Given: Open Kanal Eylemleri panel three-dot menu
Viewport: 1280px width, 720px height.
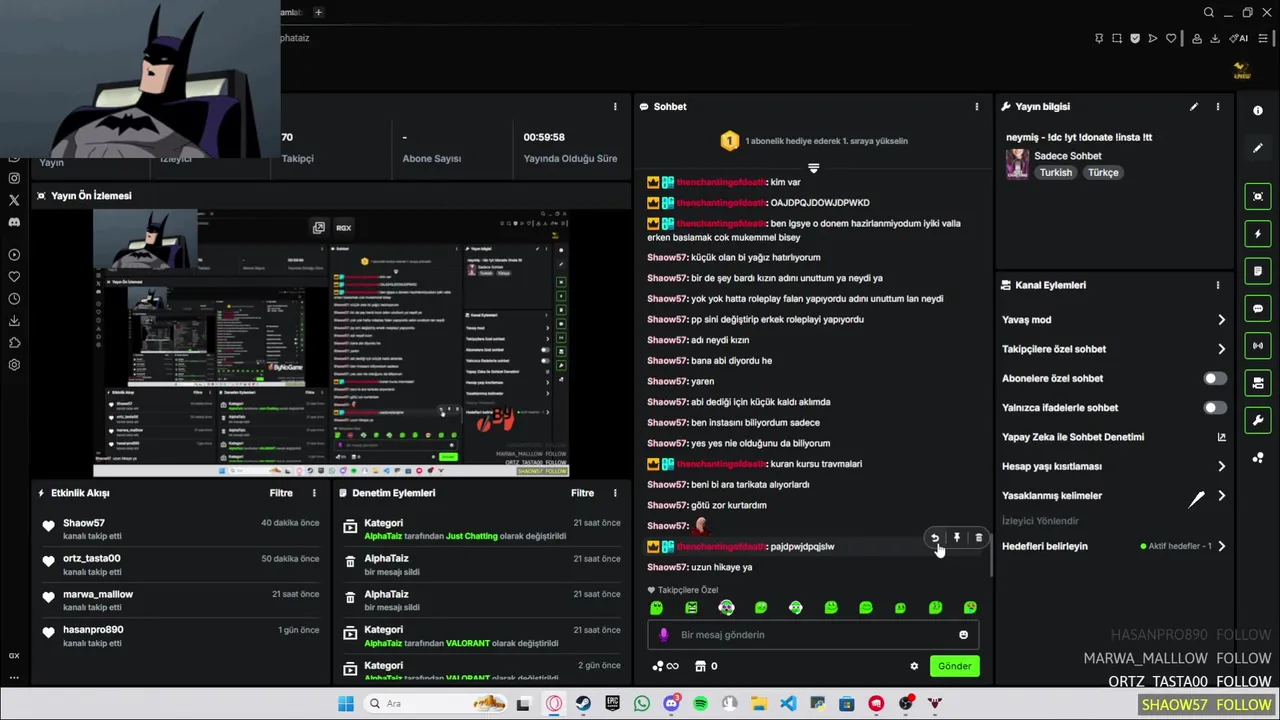Looking at the screenshot, I should click(1217, 285).
